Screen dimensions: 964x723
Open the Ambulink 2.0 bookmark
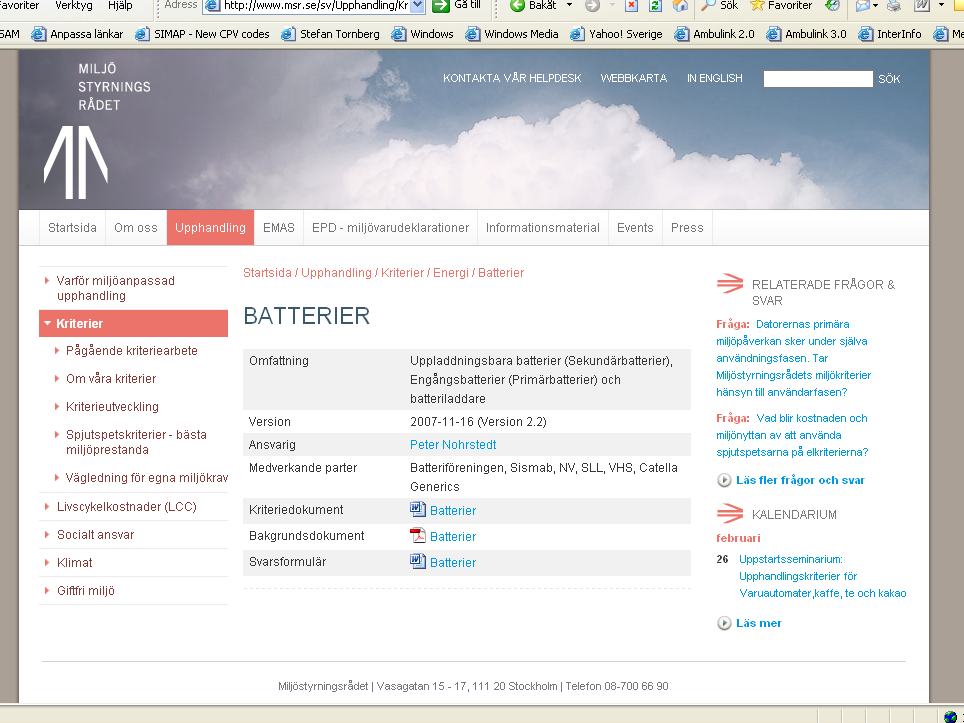pos(714,34)
